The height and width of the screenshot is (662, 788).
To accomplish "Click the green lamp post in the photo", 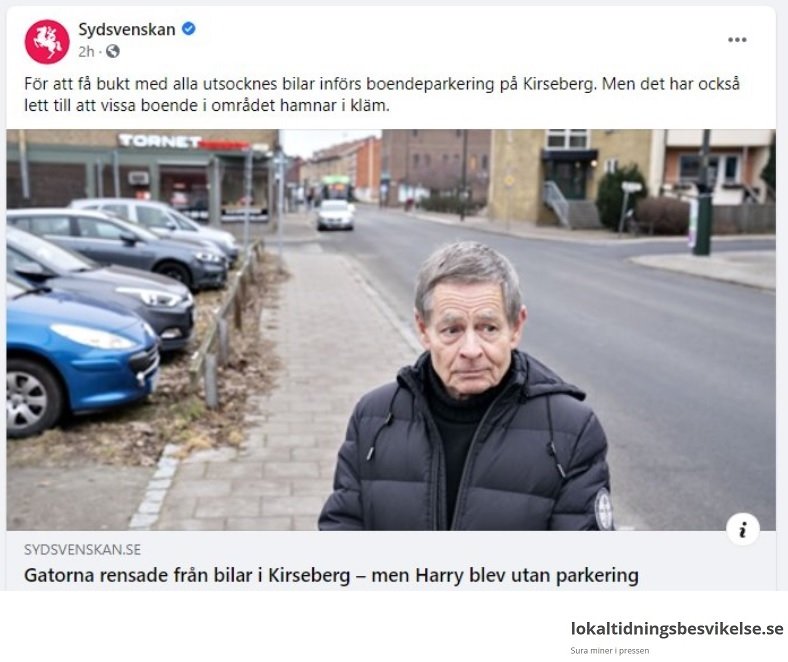I will click(x=704, y=194).
